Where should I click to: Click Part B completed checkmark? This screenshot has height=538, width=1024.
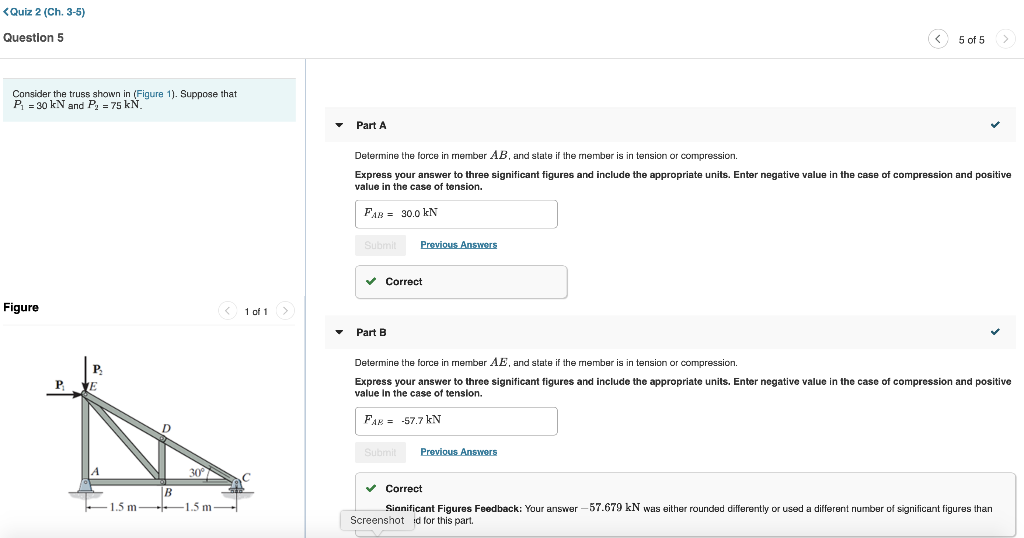995,332
